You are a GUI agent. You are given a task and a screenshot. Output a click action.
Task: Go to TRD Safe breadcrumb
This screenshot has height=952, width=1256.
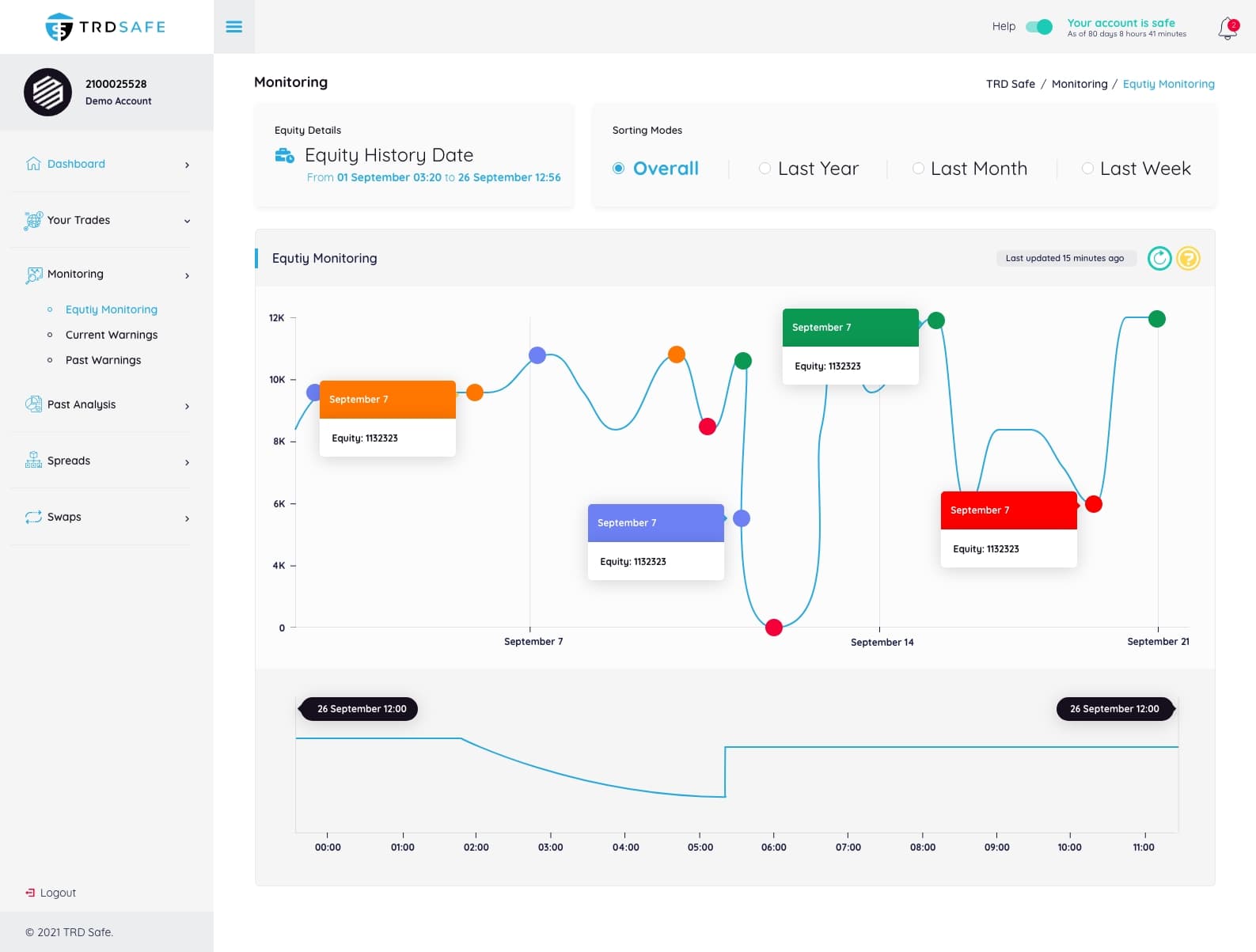[x=1010, y=84]
